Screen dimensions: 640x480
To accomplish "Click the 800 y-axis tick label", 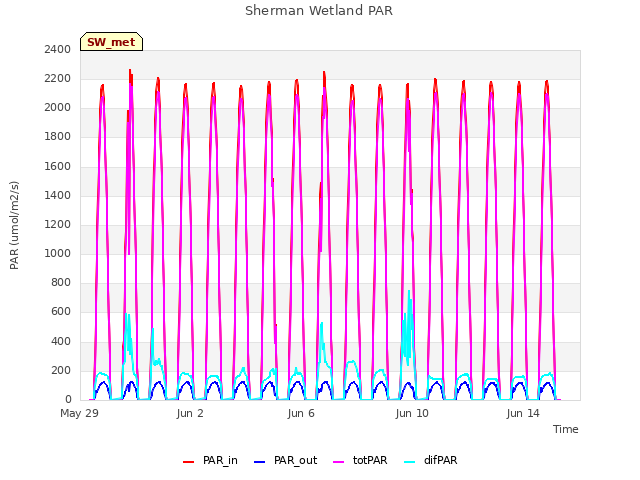I will click(x=61, y=282).
